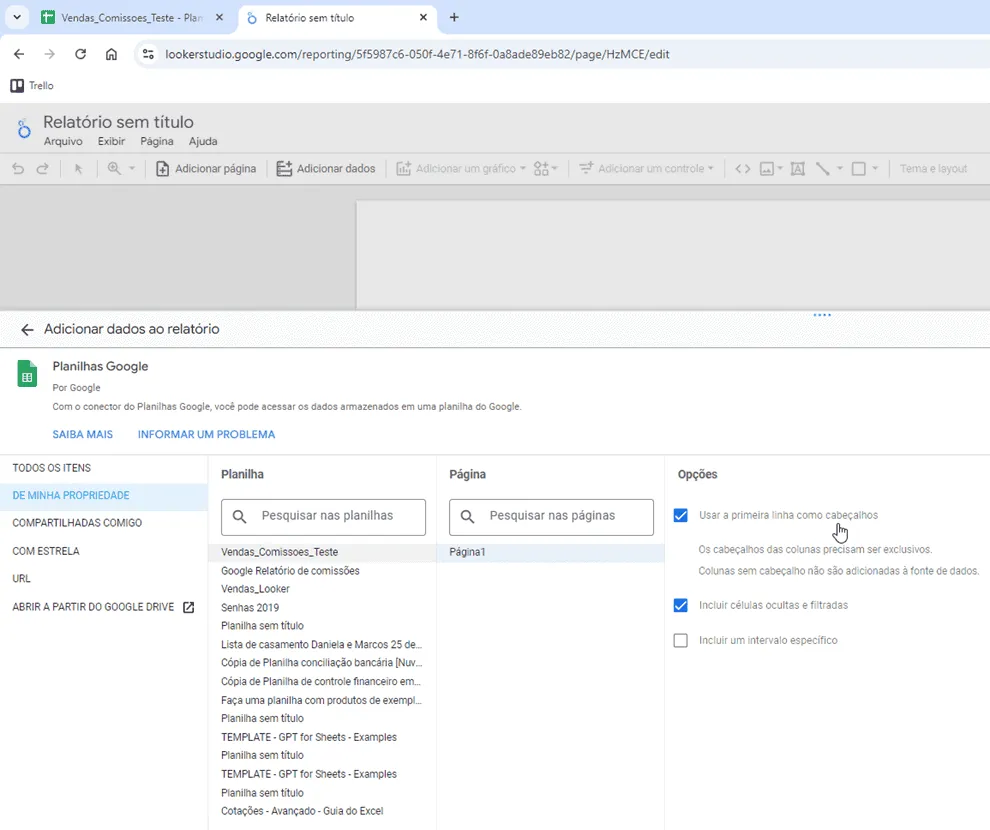Click Adicionar dados toolbar button

pos(326,169)
